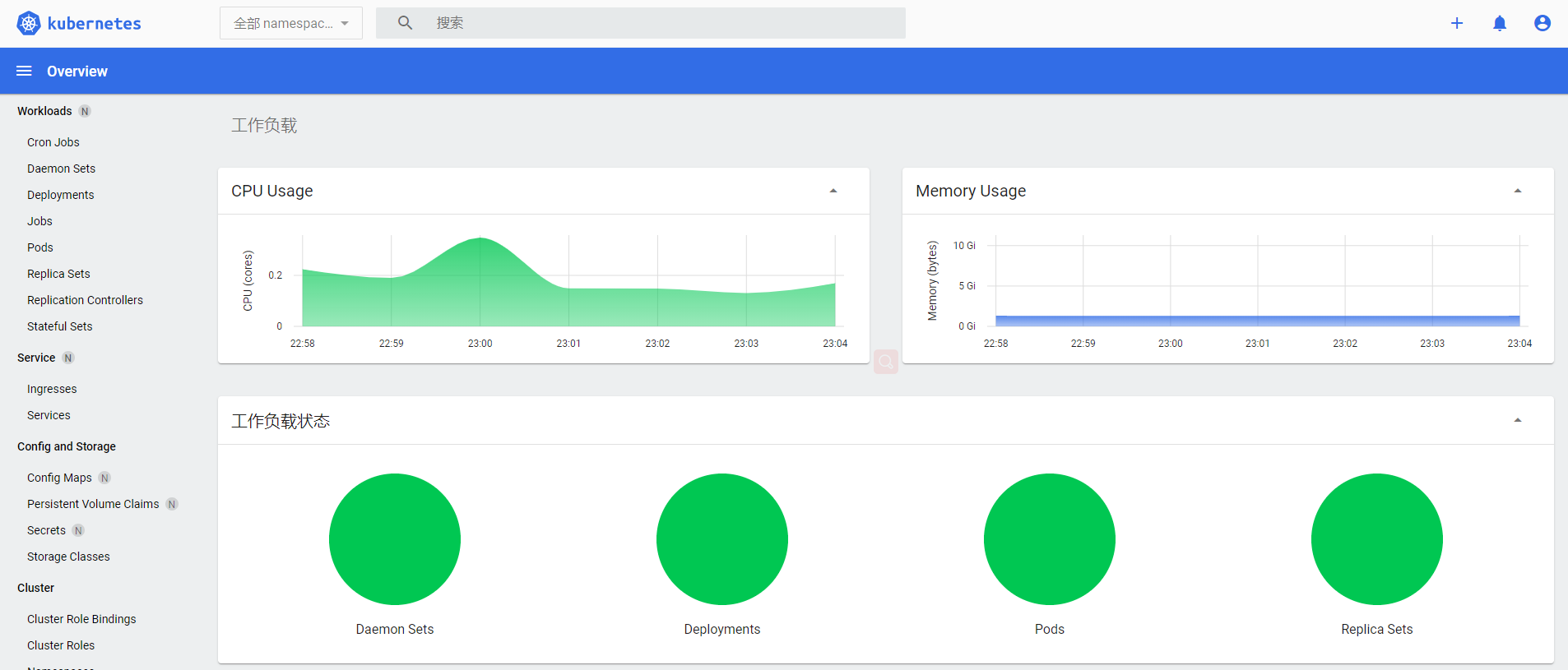
Task: Click the CPU Usage card title
Action: click(x=272, y=191)
